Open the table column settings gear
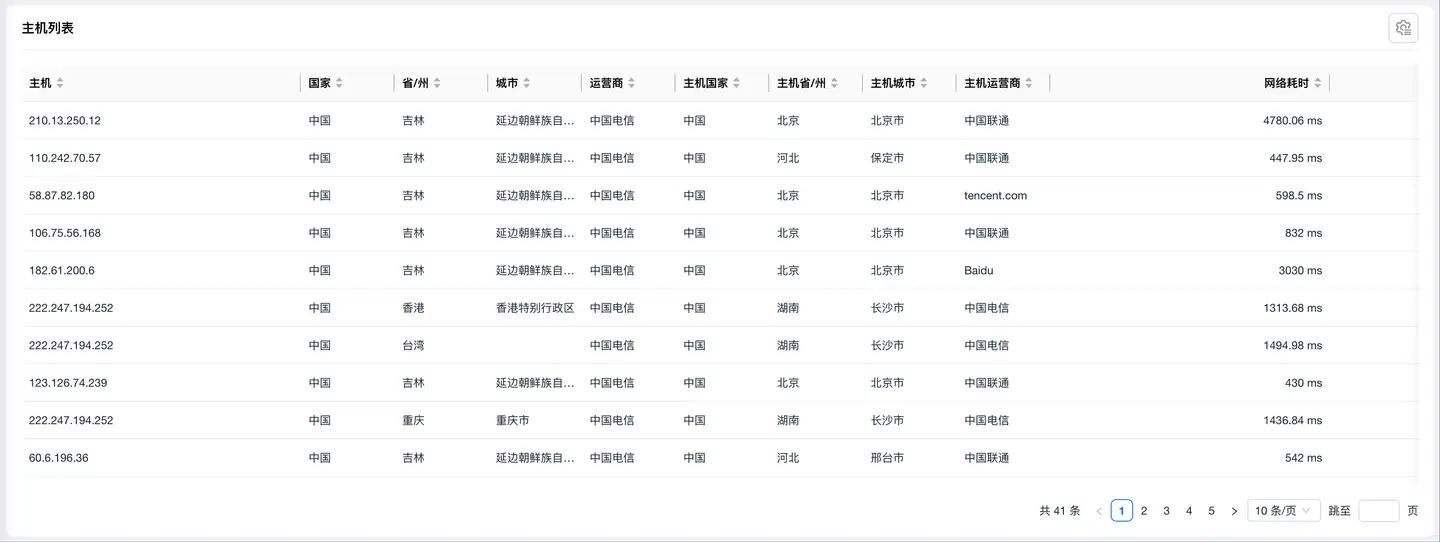The image size is (1440, 542). (x=1403, y=28)
